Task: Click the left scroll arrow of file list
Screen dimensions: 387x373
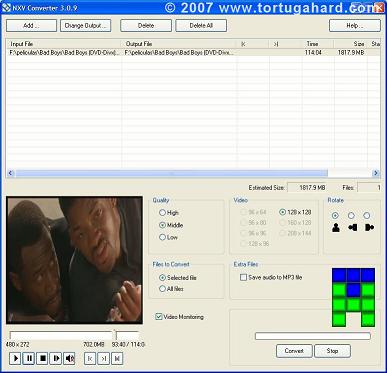Action: pyautogui.click(x=10, y=173)
